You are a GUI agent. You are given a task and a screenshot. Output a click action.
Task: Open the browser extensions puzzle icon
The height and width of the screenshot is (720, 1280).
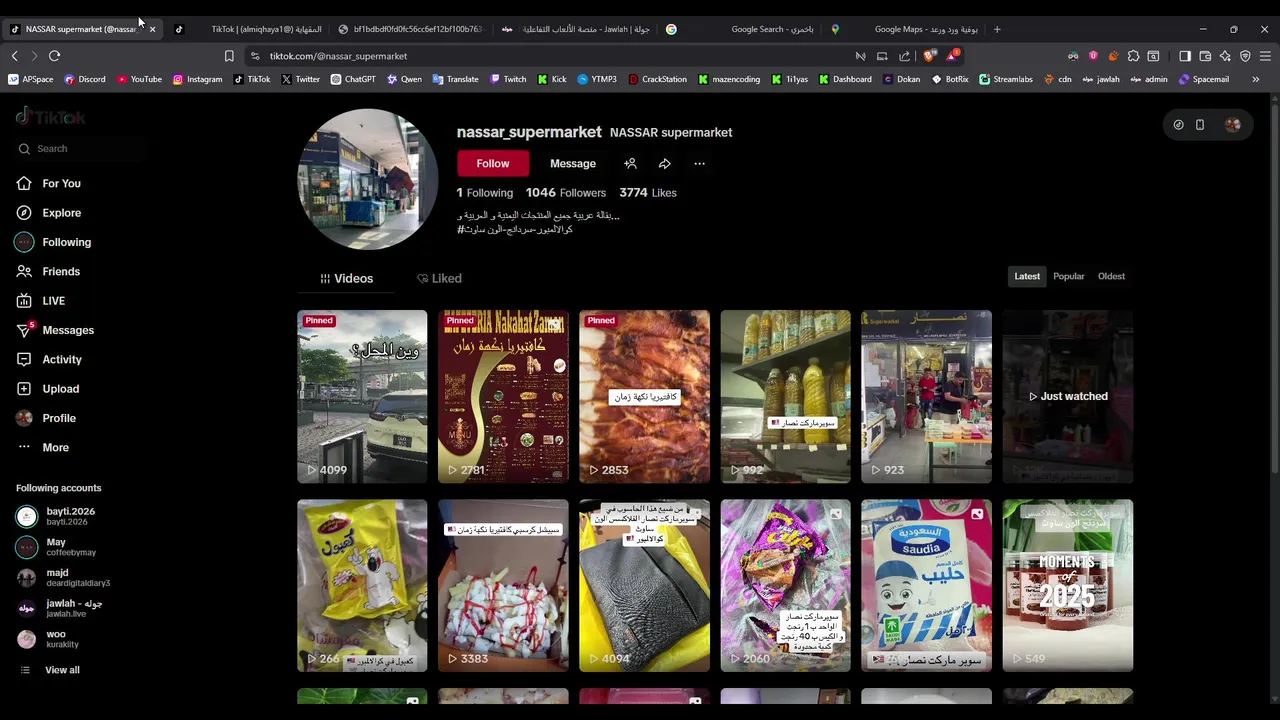pyautogui.click(x=1133, y=56)
